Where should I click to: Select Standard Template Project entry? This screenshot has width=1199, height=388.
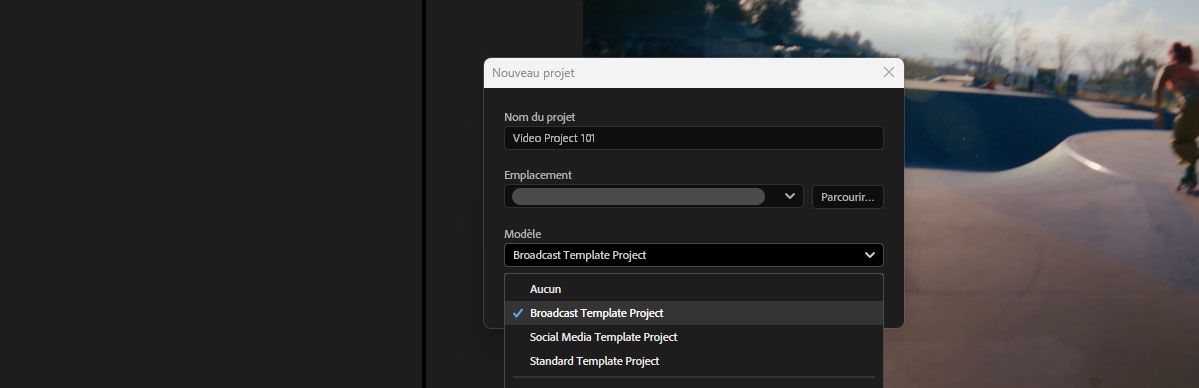[x=694, y=360]
